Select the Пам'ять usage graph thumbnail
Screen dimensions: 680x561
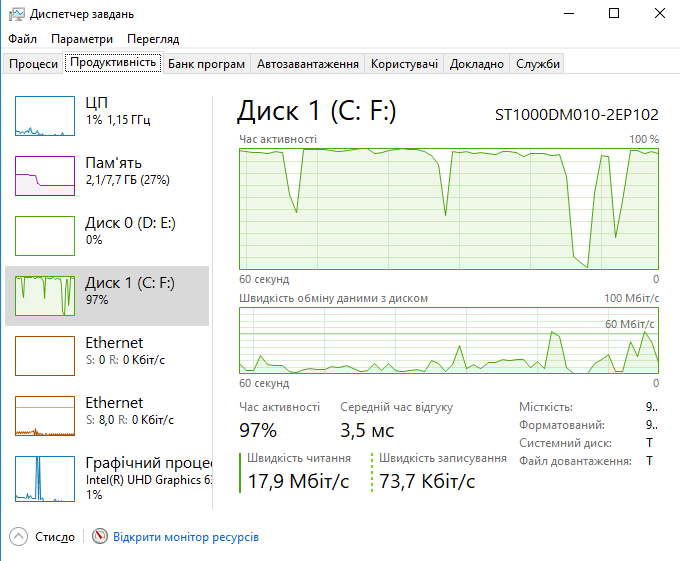[x=45, y=176]
